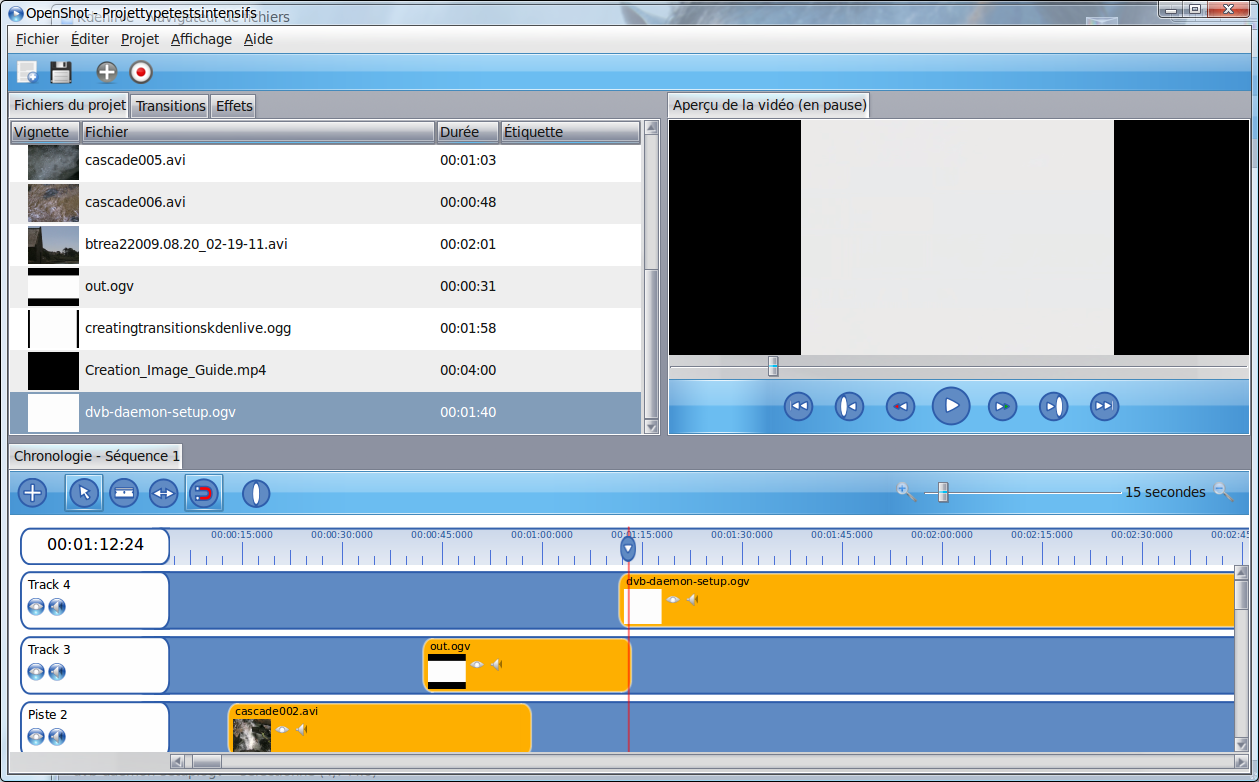Skip to the end of the video
1259x782 pixels.
pos(1104,406)
